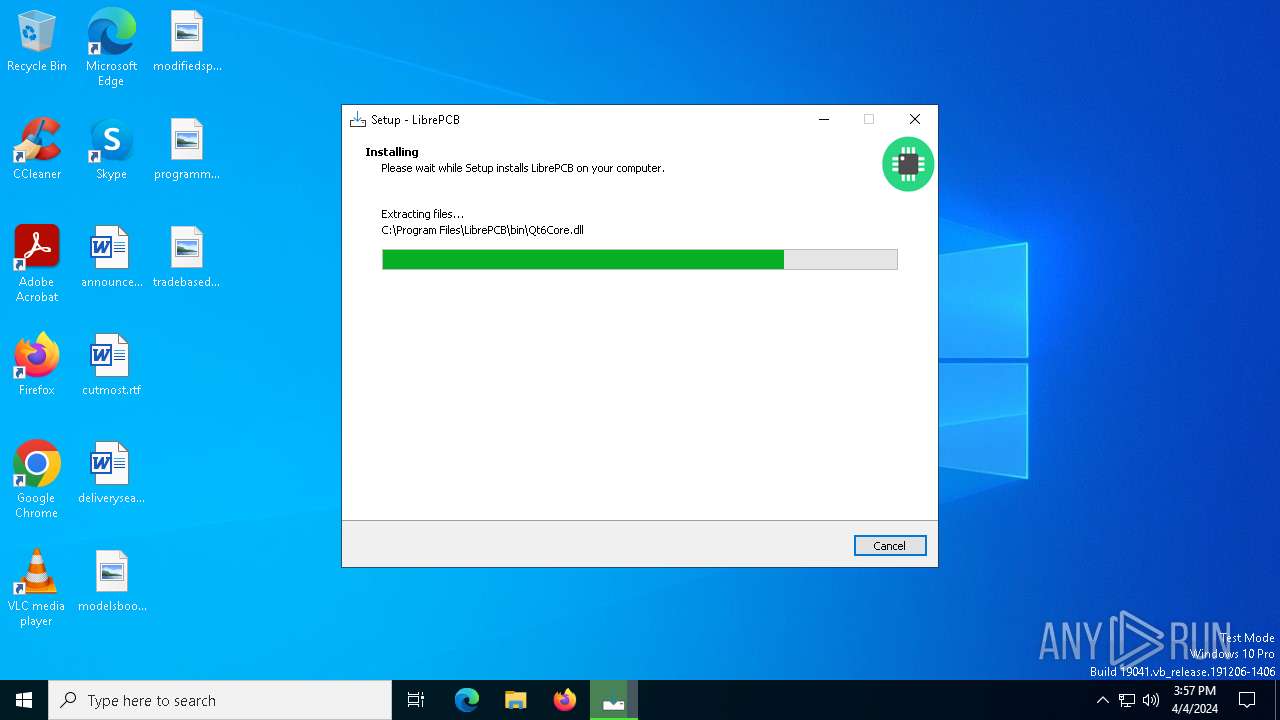
Task: Select the Qt6Core.dll file path text
Action: [x=482, y=230]
